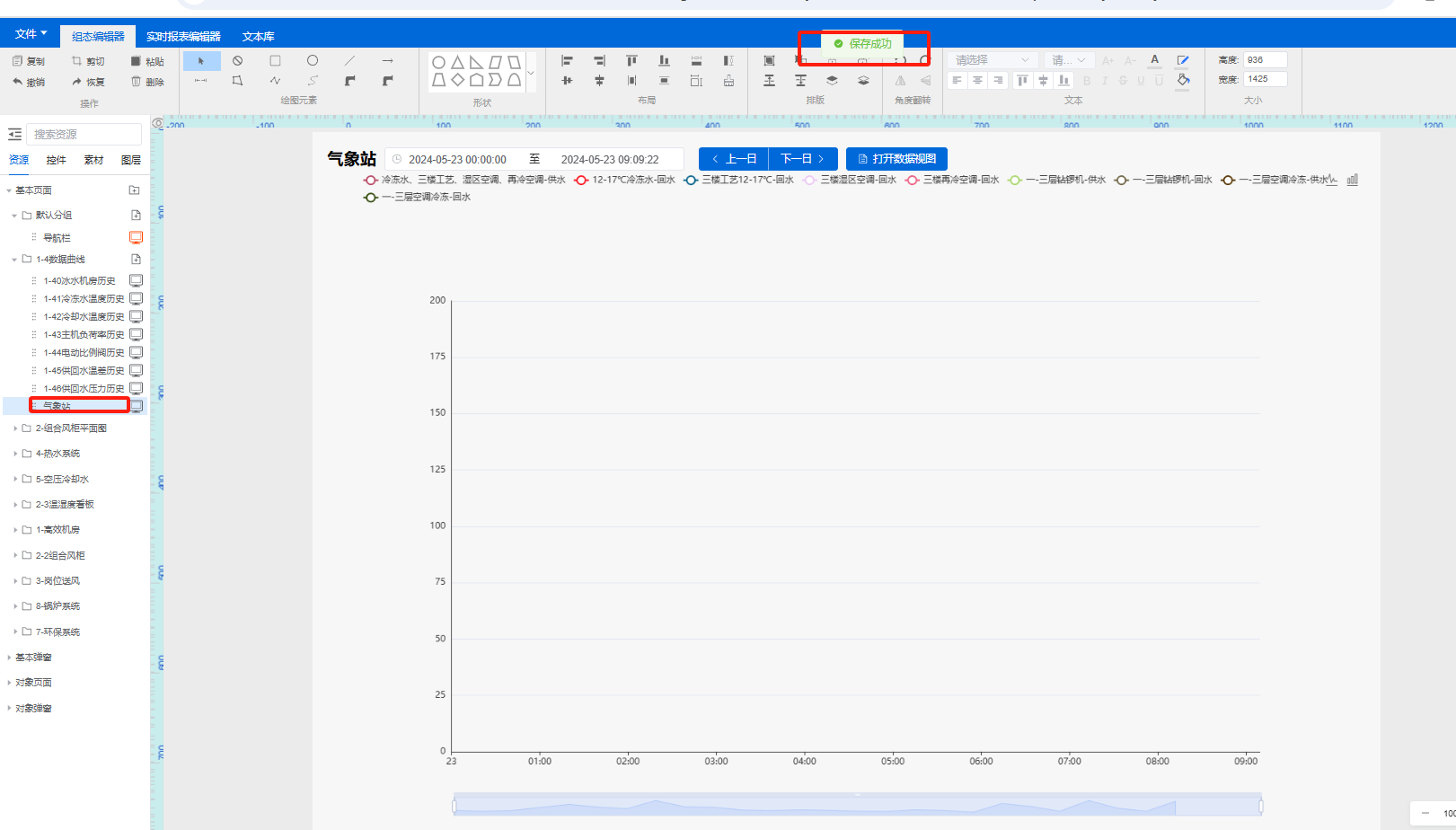Click the Cut (剪切) operation
Viewport: 1456px width, 830px height.
point(88,61)
